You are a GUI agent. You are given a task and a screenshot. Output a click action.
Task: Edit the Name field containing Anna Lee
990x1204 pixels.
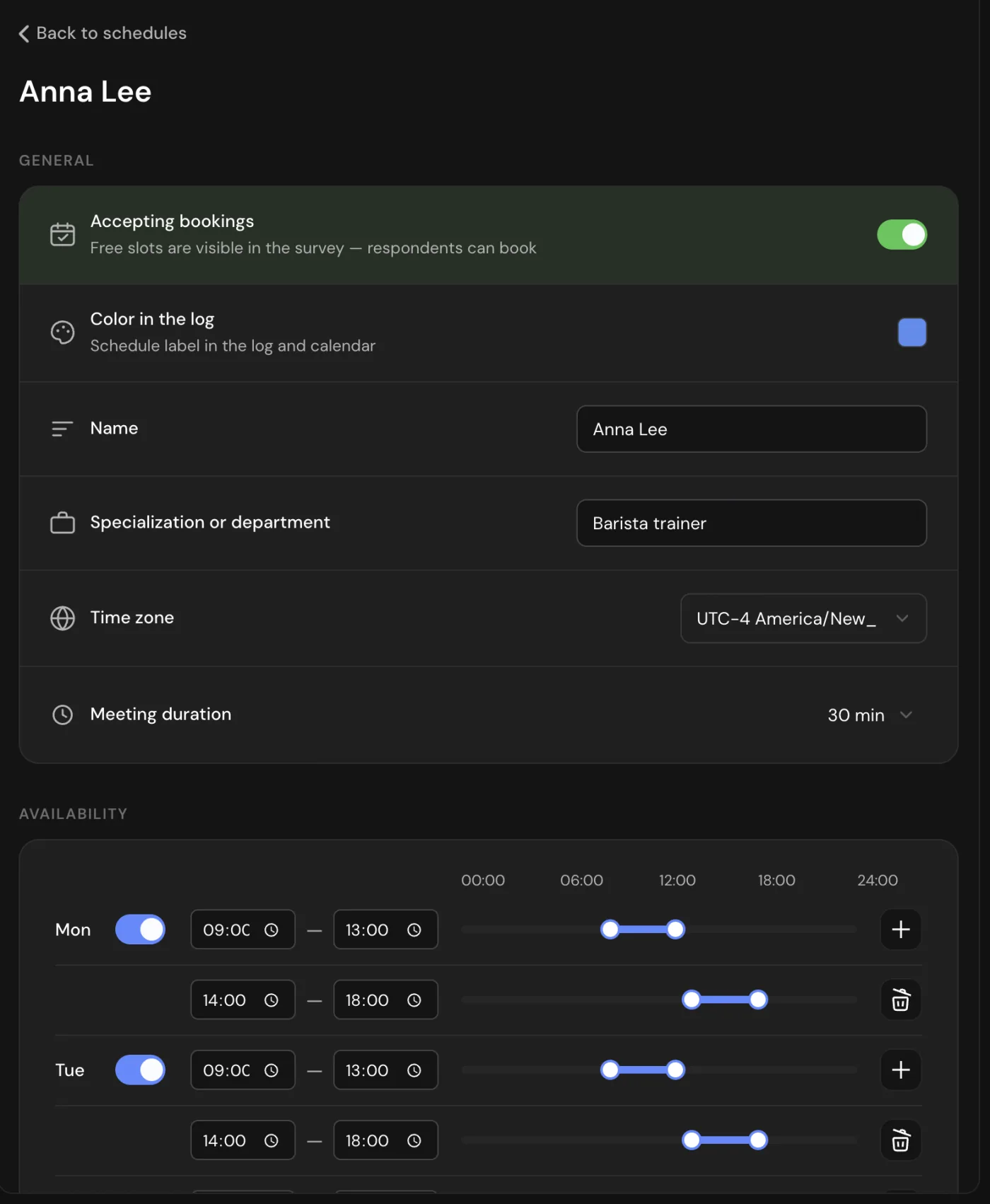coord(751,429)
